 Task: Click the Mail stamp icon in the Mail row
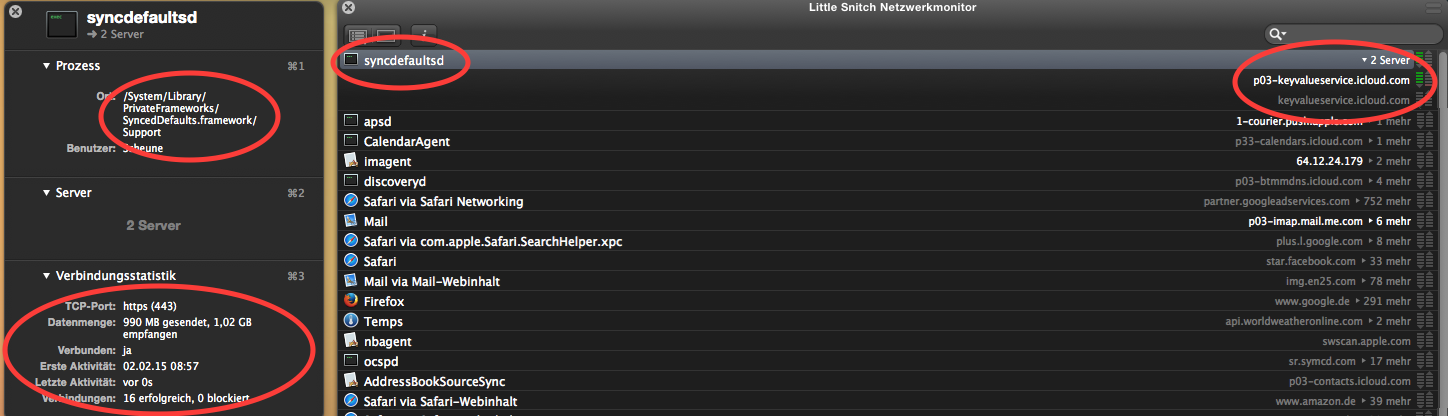click(350, 221)
